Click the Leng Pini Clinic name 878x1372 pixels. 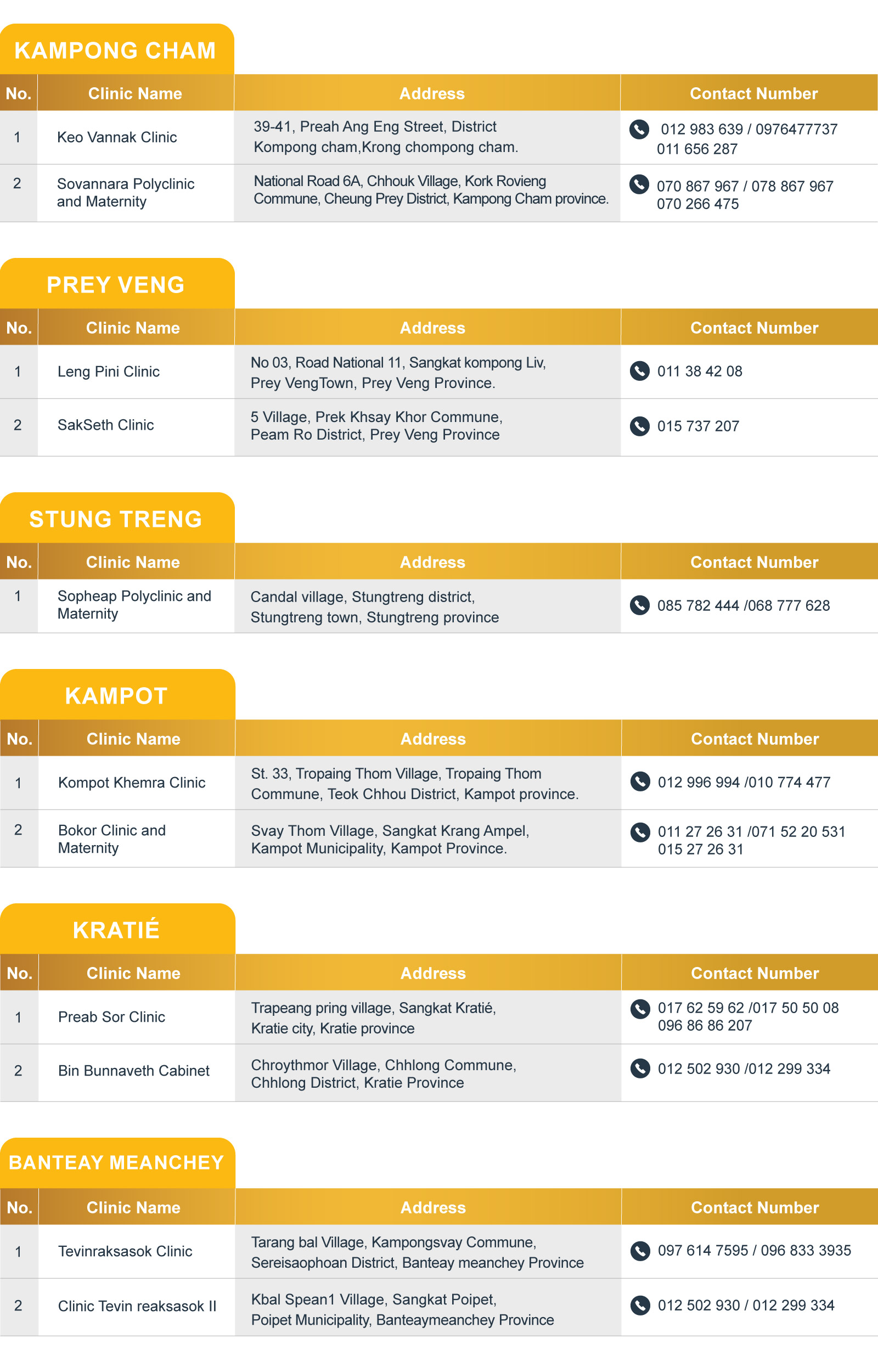(108, 372)
